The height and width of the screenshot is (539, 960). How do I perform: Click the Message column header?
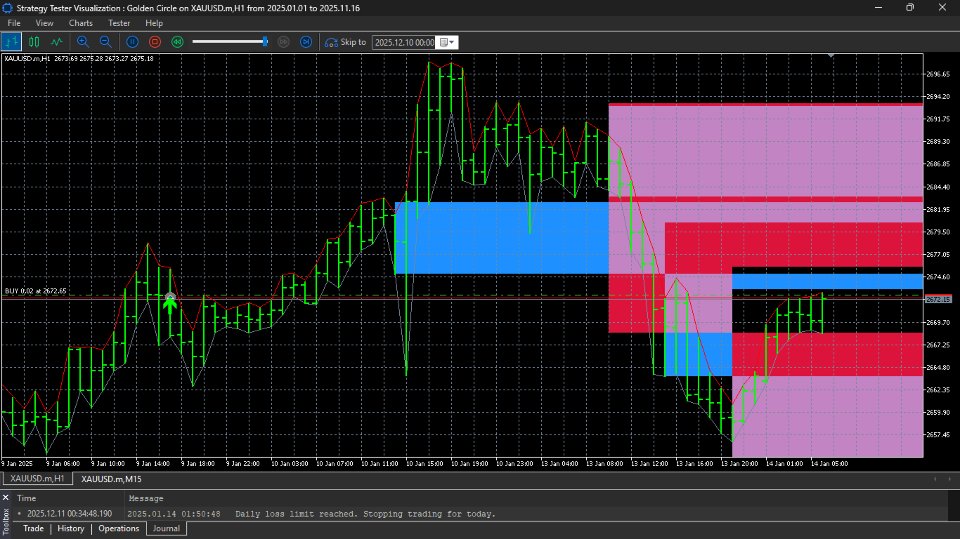coord(146,498)
